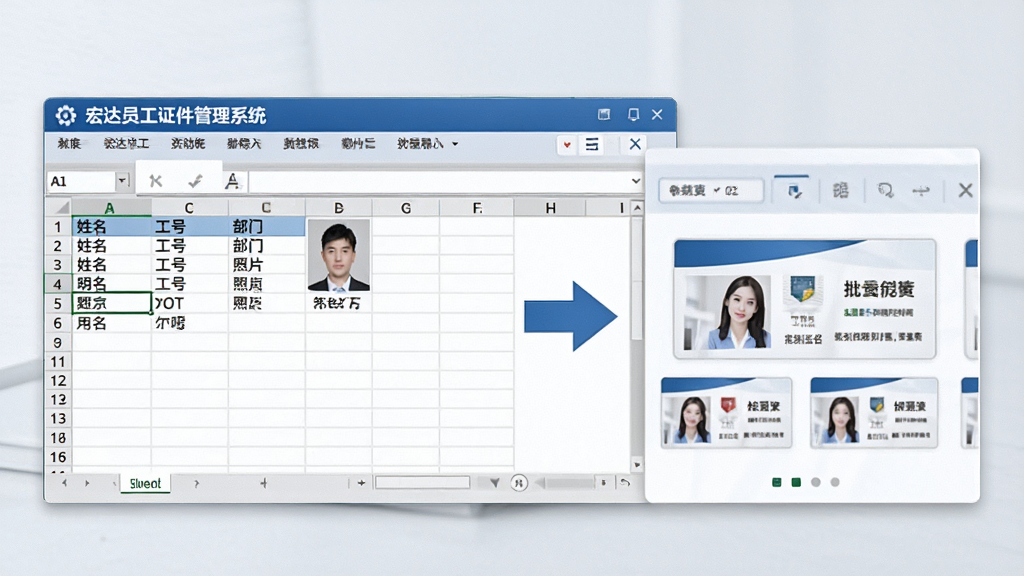
Task: Click the round icon in the spreadsheet's bottom bar
Action: point(519,483)
